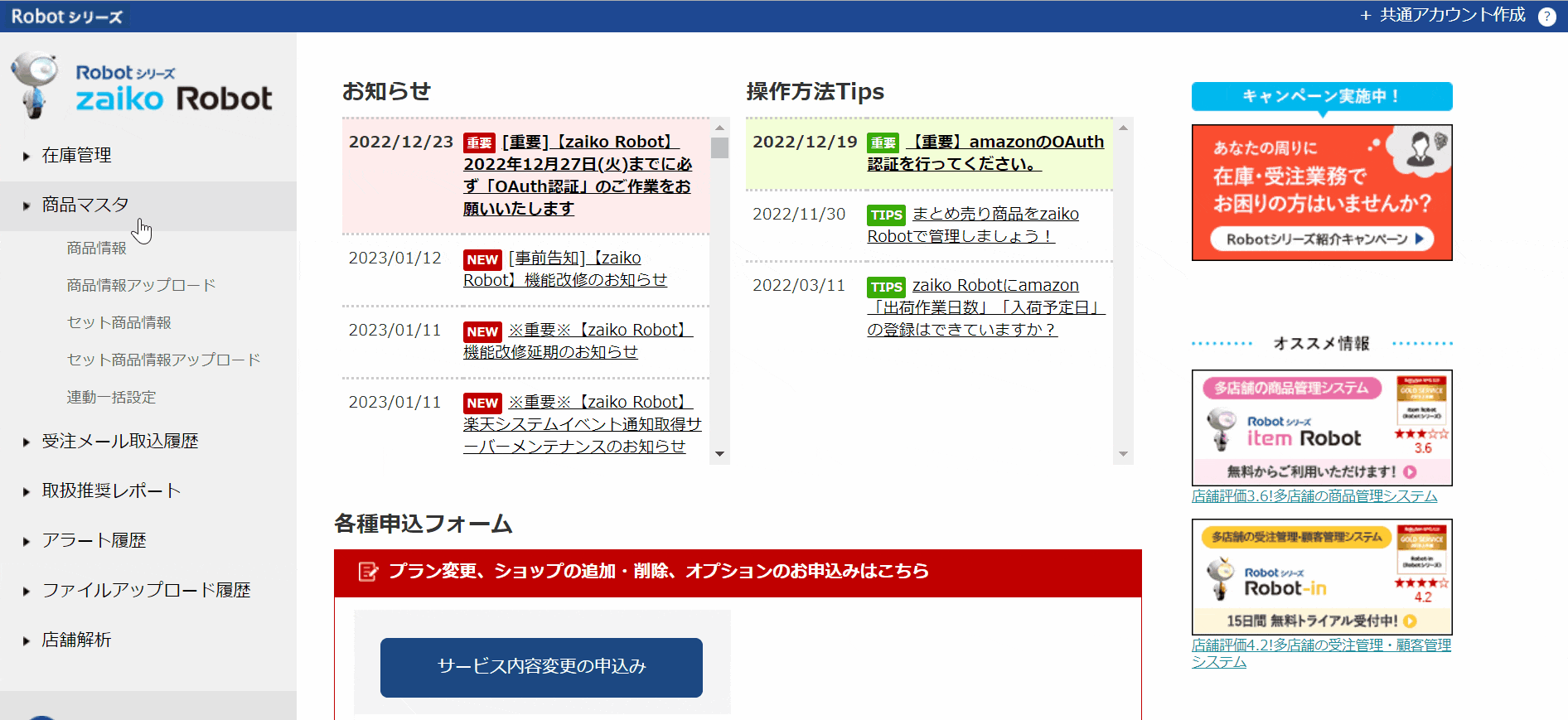Expand 店舗解析 menu
Screen dimensions: 1568x720
coord(148,640)
